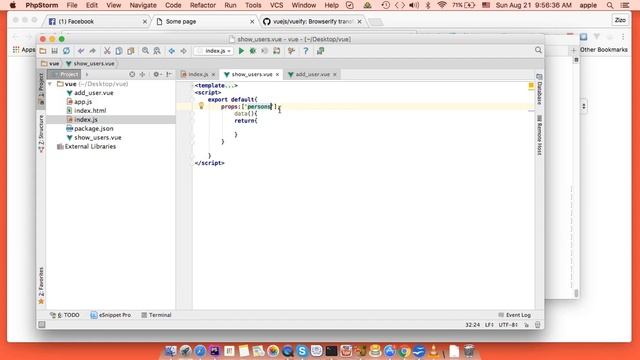Click the UTF-8 encoding in the status bar
The height and width of the screenshot is (360, 640).
508,325
